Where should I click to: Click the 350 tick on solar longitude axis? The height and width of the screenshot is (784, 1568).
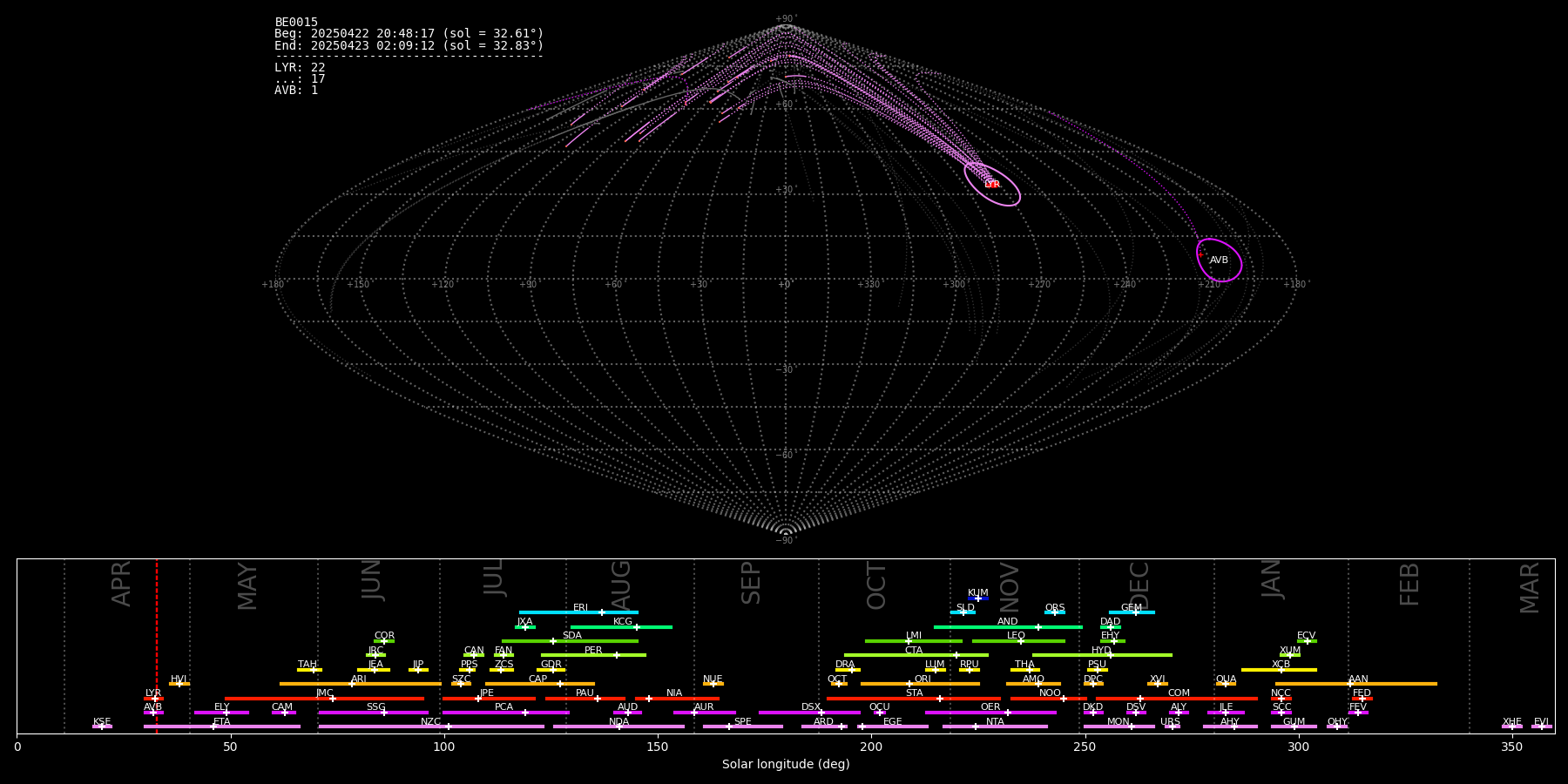[x=1511, y=747]
